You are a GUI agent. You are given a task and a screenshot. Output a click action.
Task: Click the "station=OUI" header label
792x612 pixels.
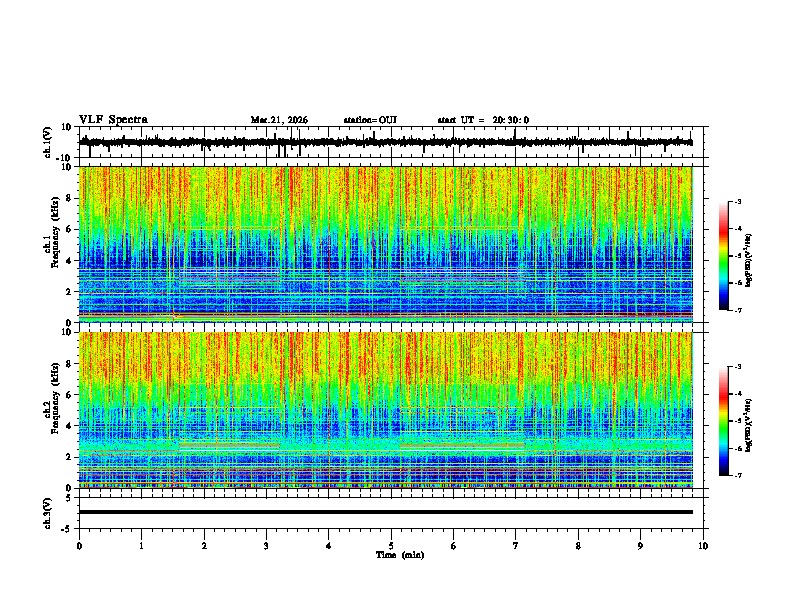coord(370,120)
